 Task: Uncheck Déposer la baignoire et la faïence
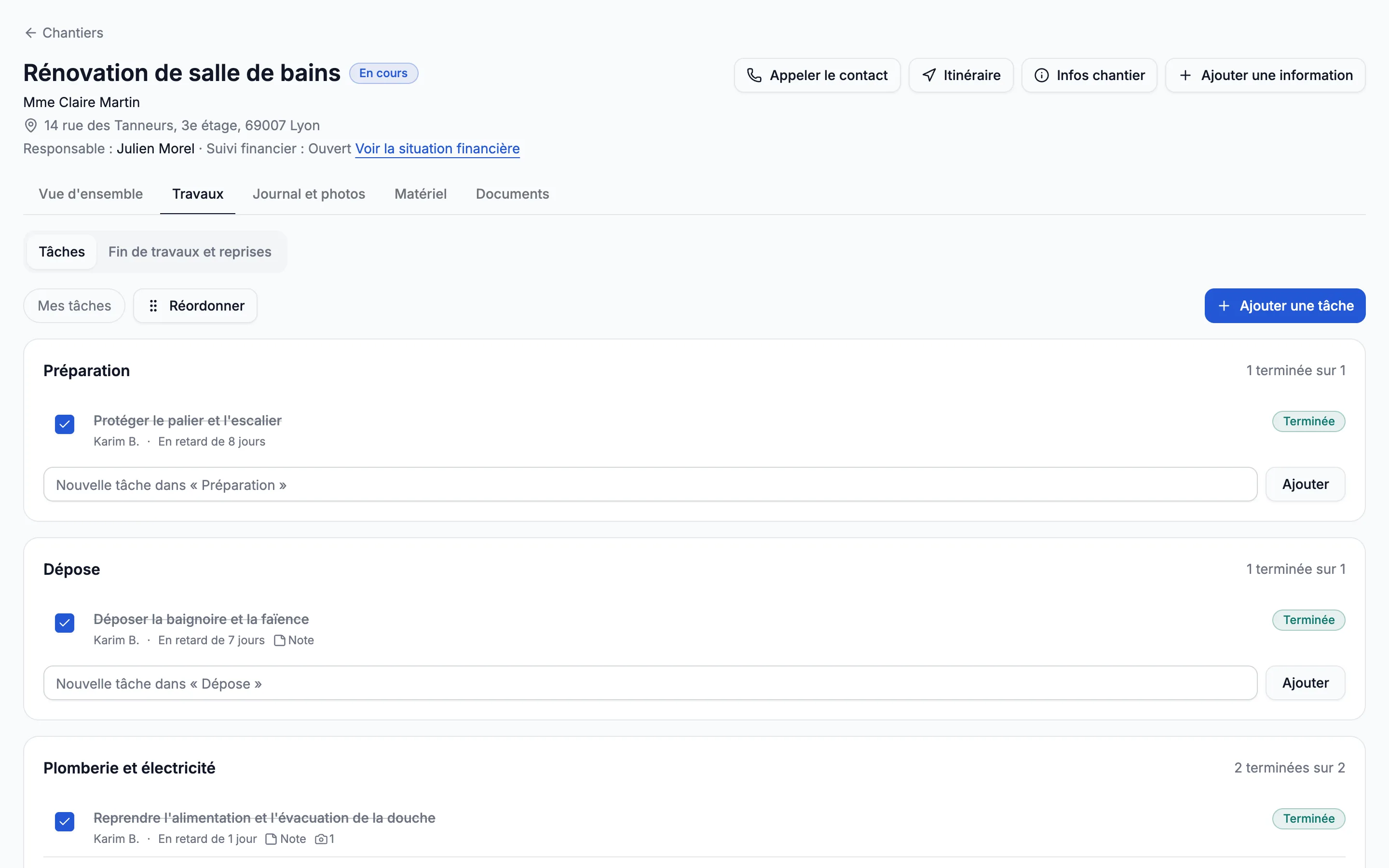tap(64, 623)
